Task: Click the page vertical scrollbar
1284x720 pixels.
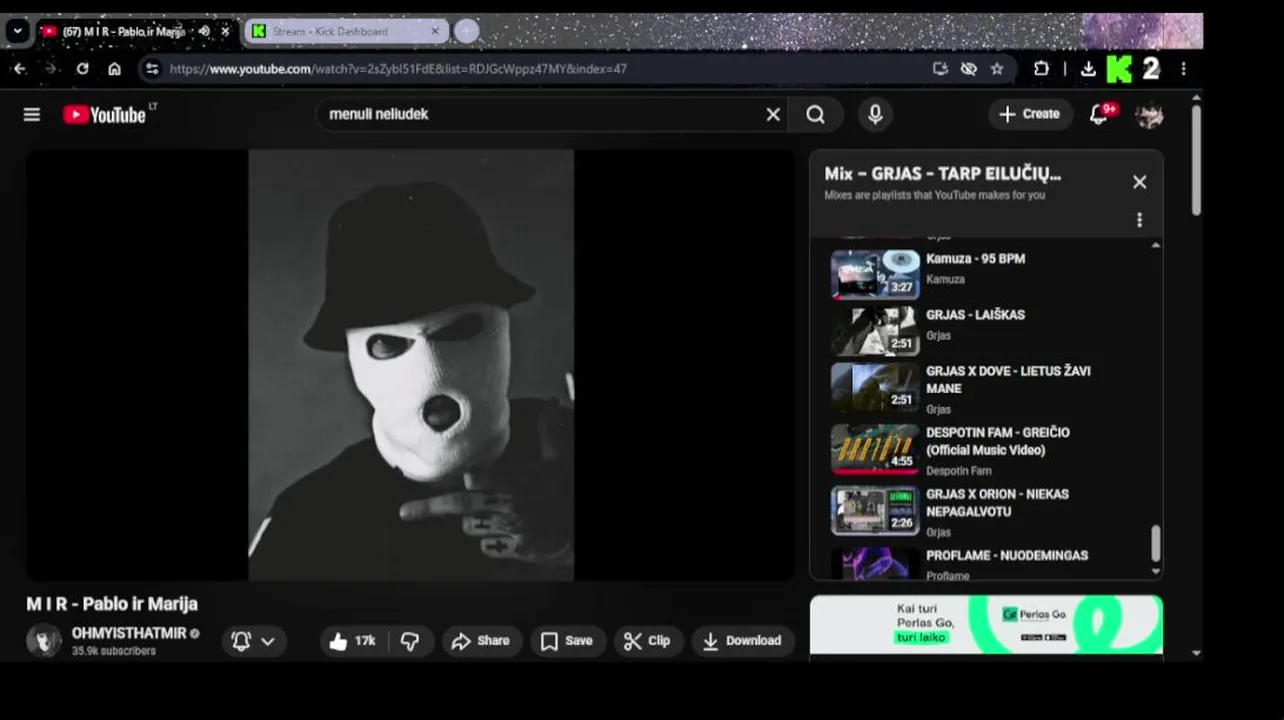Action: [x=1196, y=160]
